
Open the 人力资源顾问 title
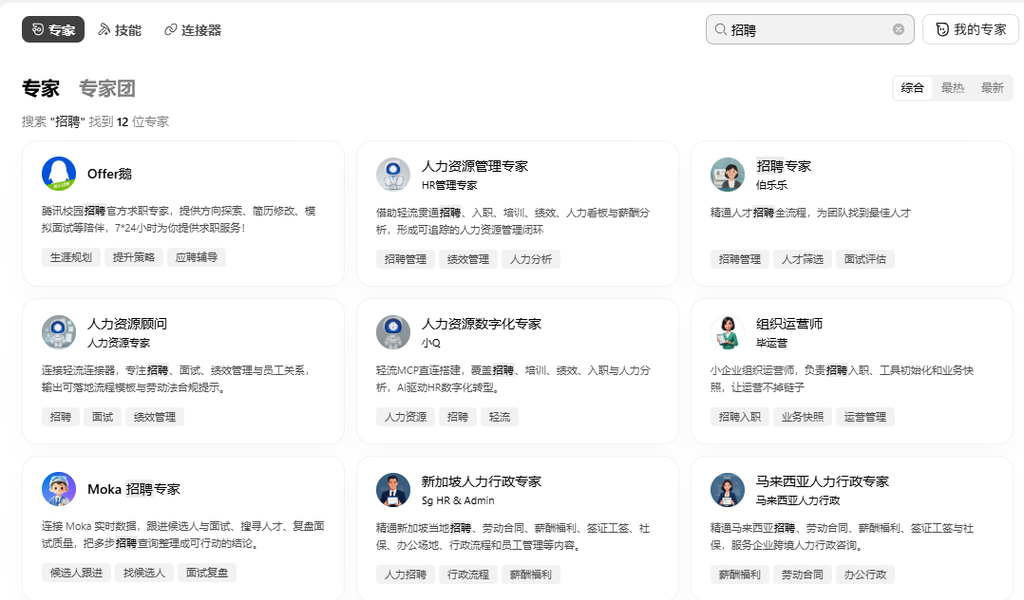[x=127, y=324]
